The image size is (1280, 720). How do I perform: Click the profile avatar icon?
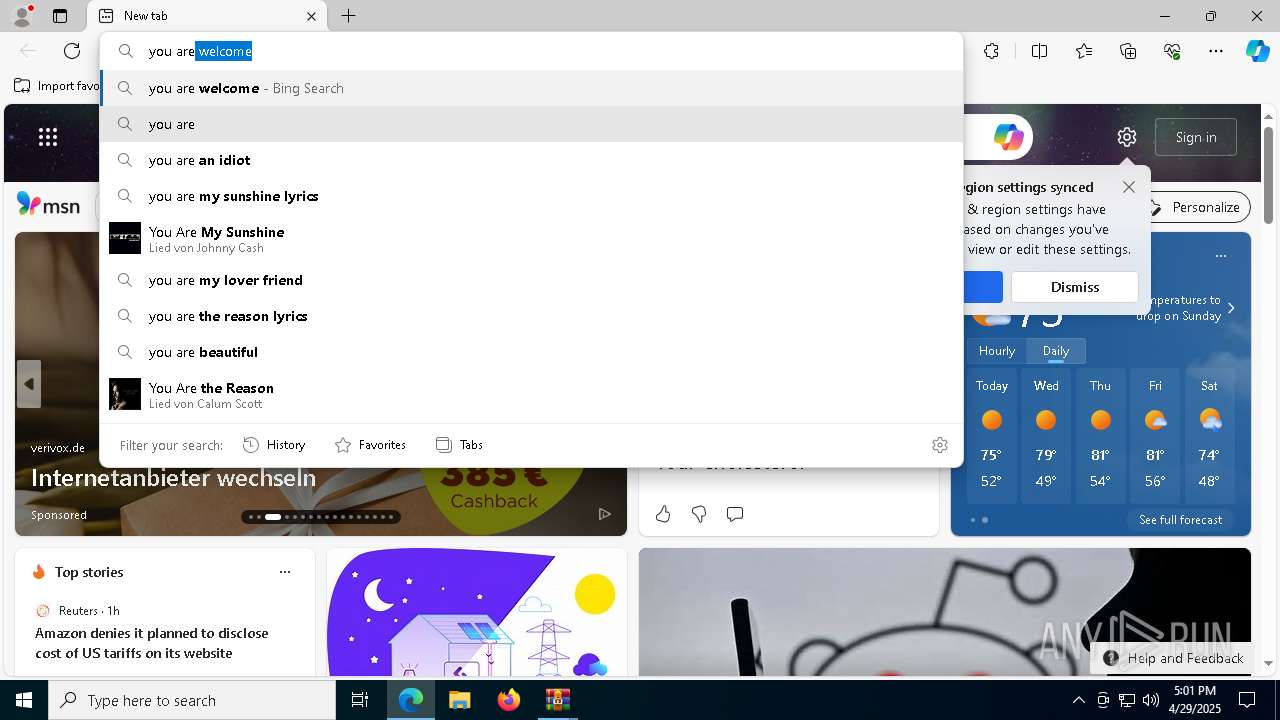click(x=21, y=16)
